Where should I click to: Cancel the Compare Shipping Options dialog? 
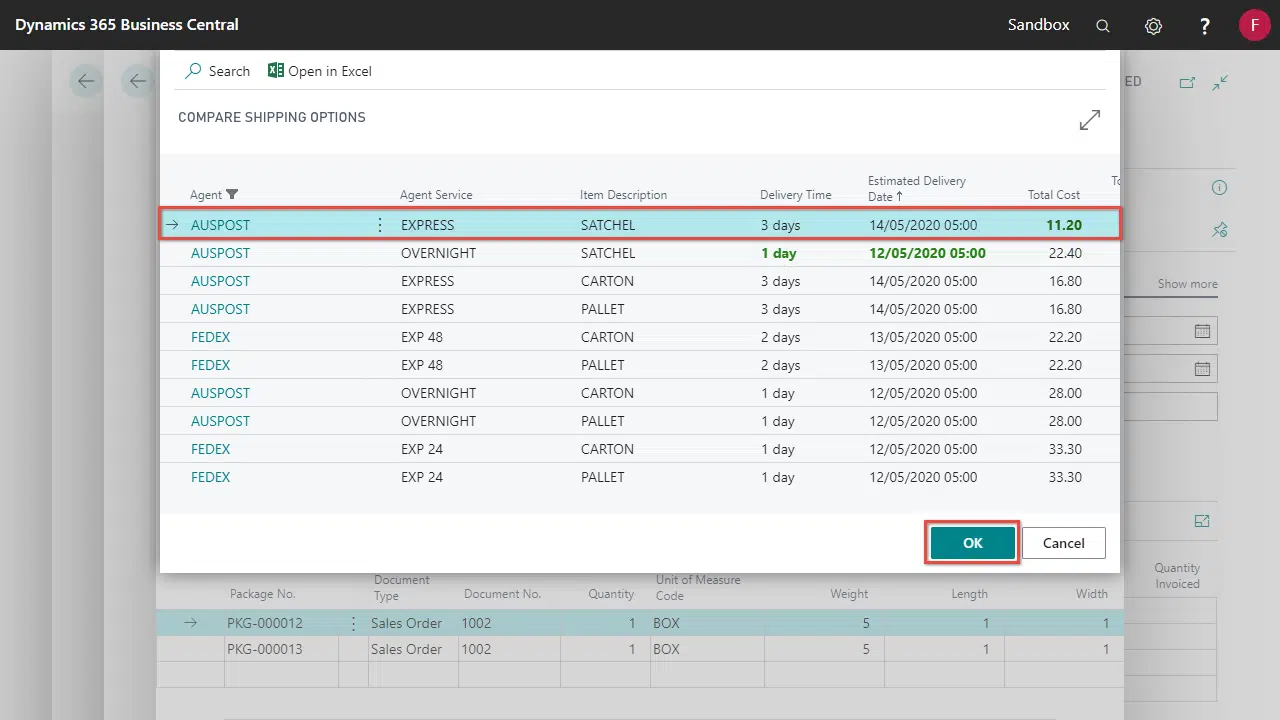[x=1063, y=543]
